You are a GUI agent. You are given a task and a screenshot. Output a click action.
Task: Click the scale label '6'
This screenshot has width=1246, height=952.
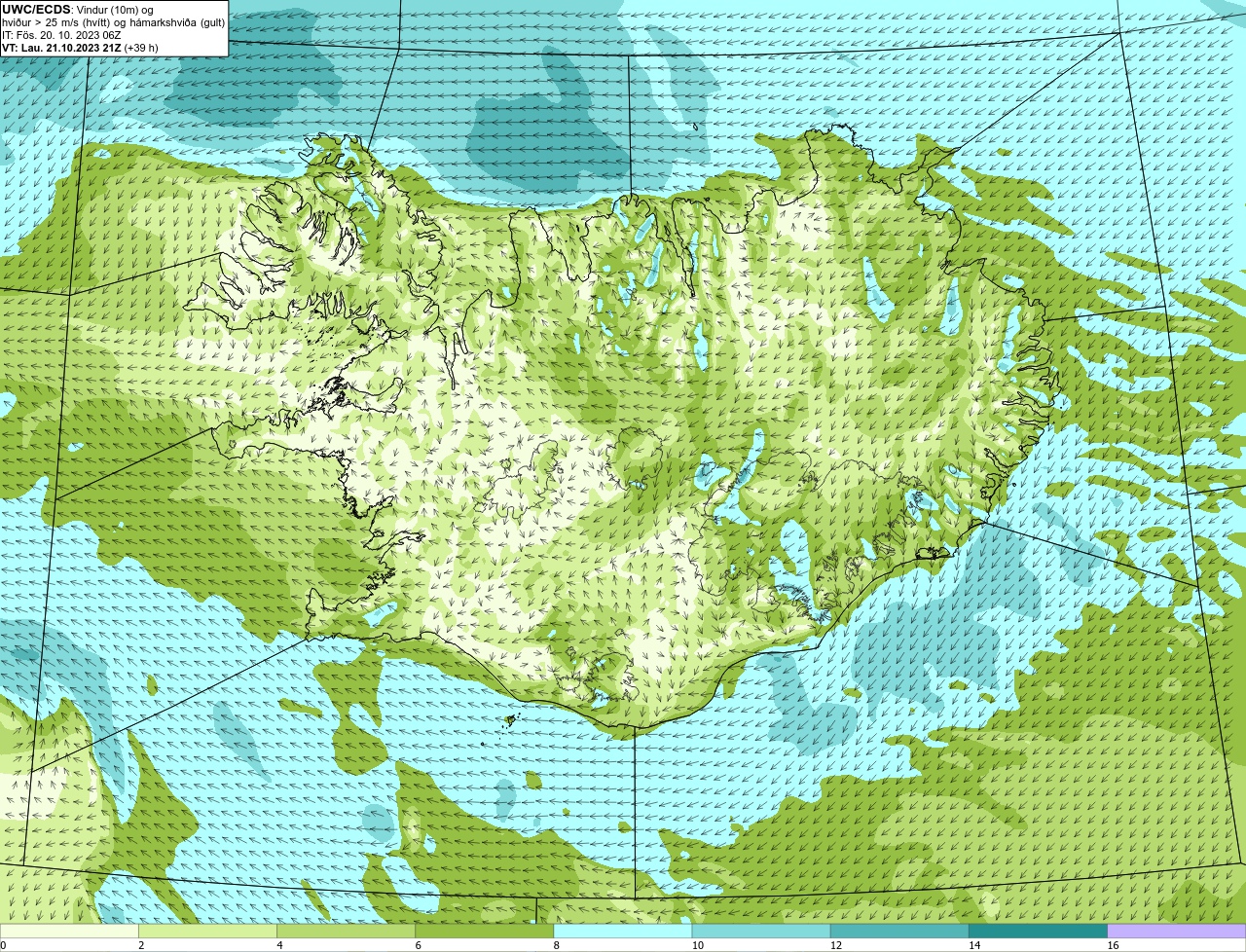[418, 945]
